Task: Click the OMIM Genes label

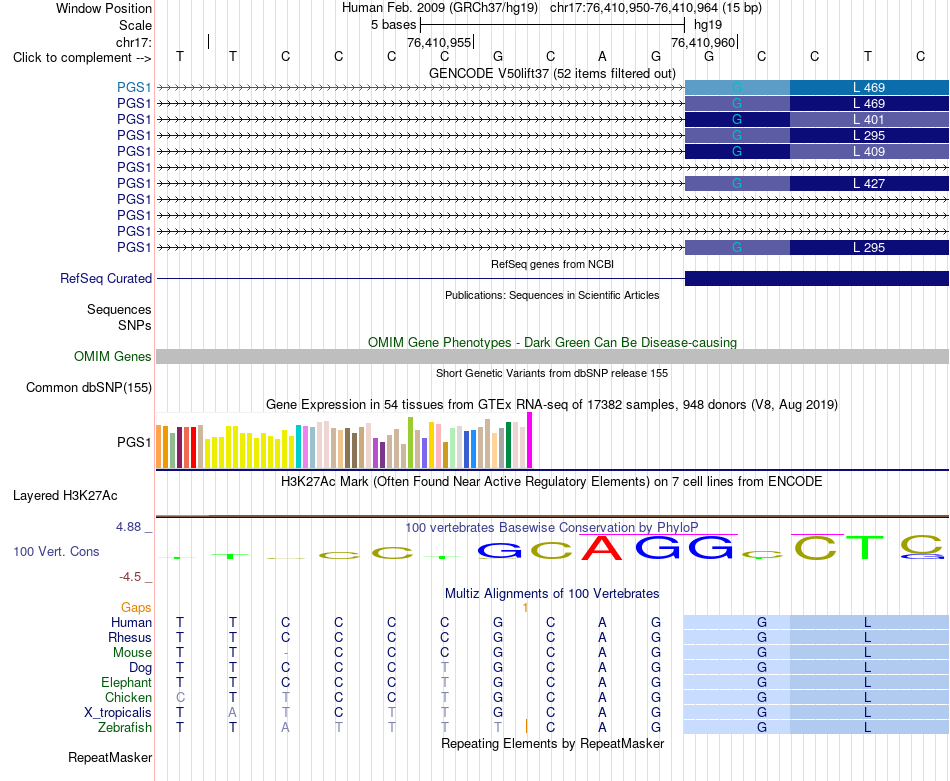Action: (112, 356)
